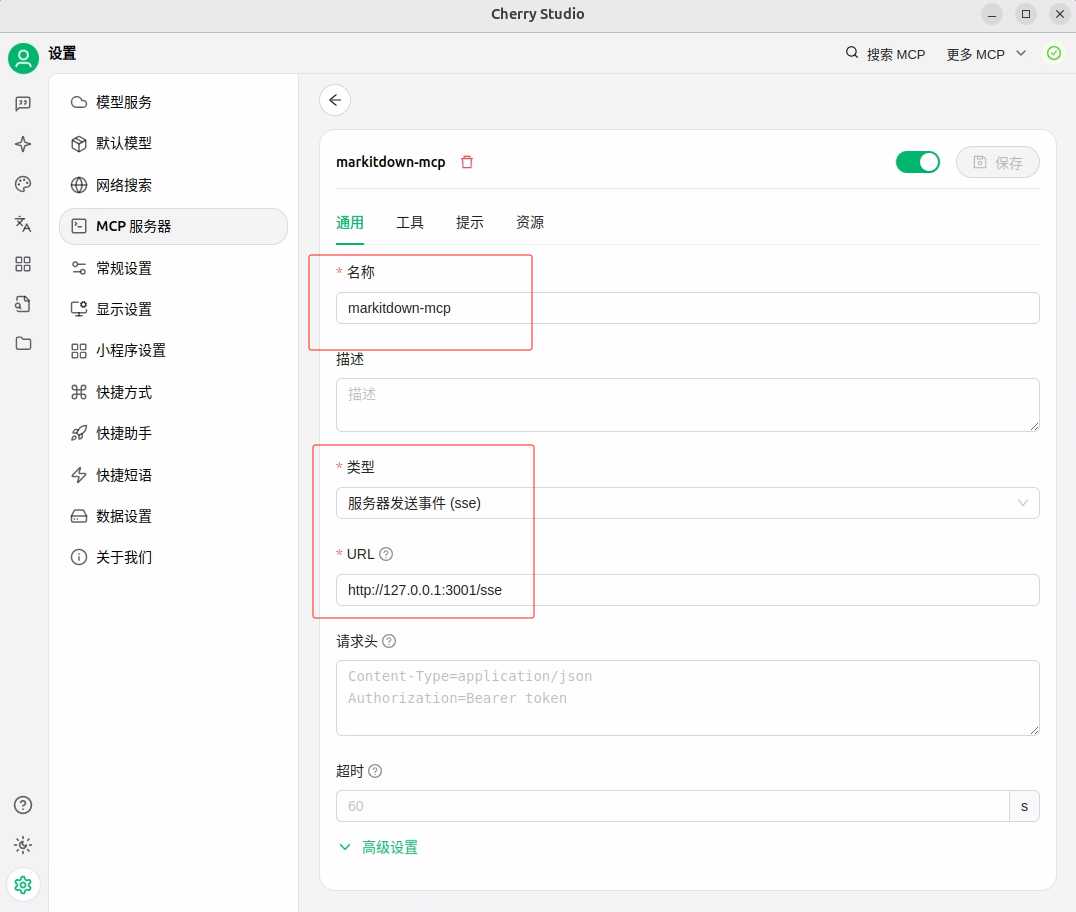Open 快捷助手 settings
The image size is (1076, 912).
coord(174,434)
